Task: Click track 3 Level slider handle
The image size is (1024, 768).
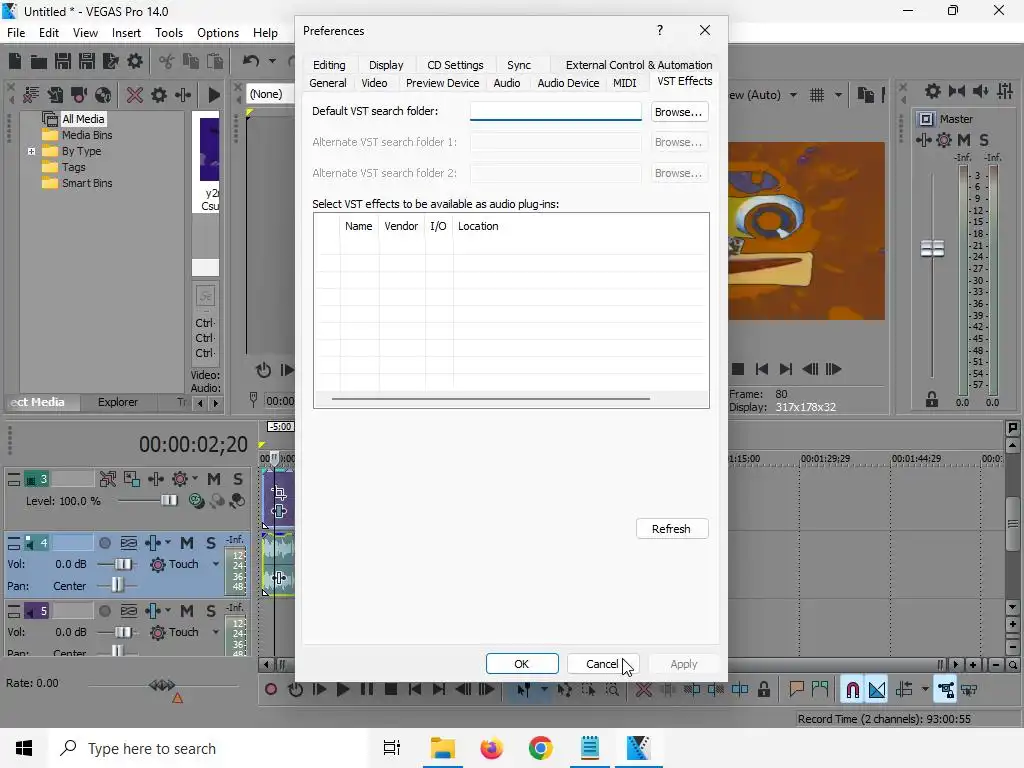Action: (x=168, y=500)
